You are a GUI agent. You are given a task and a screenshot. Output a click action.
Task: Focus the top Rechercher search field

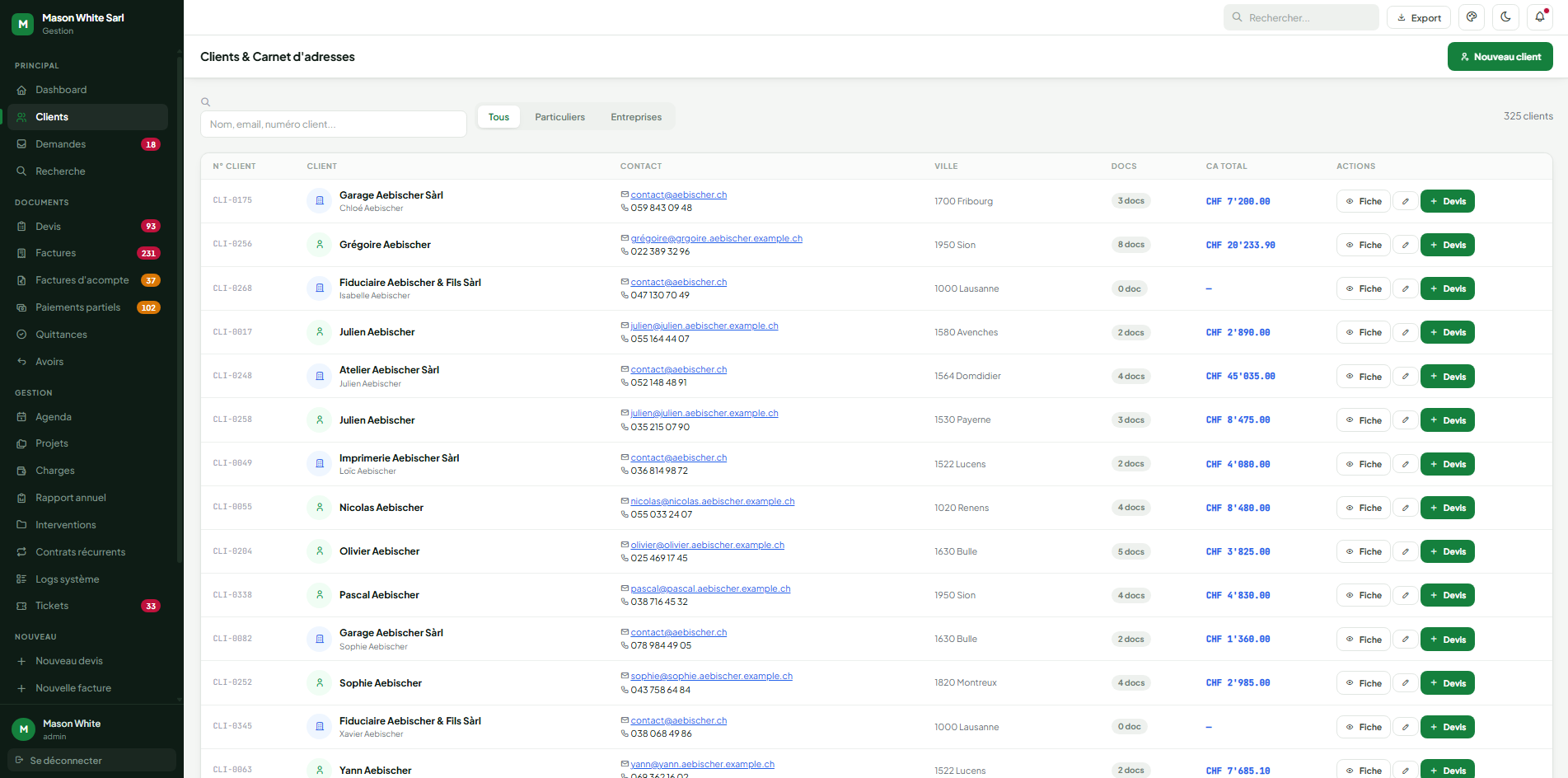point(1301,17)
